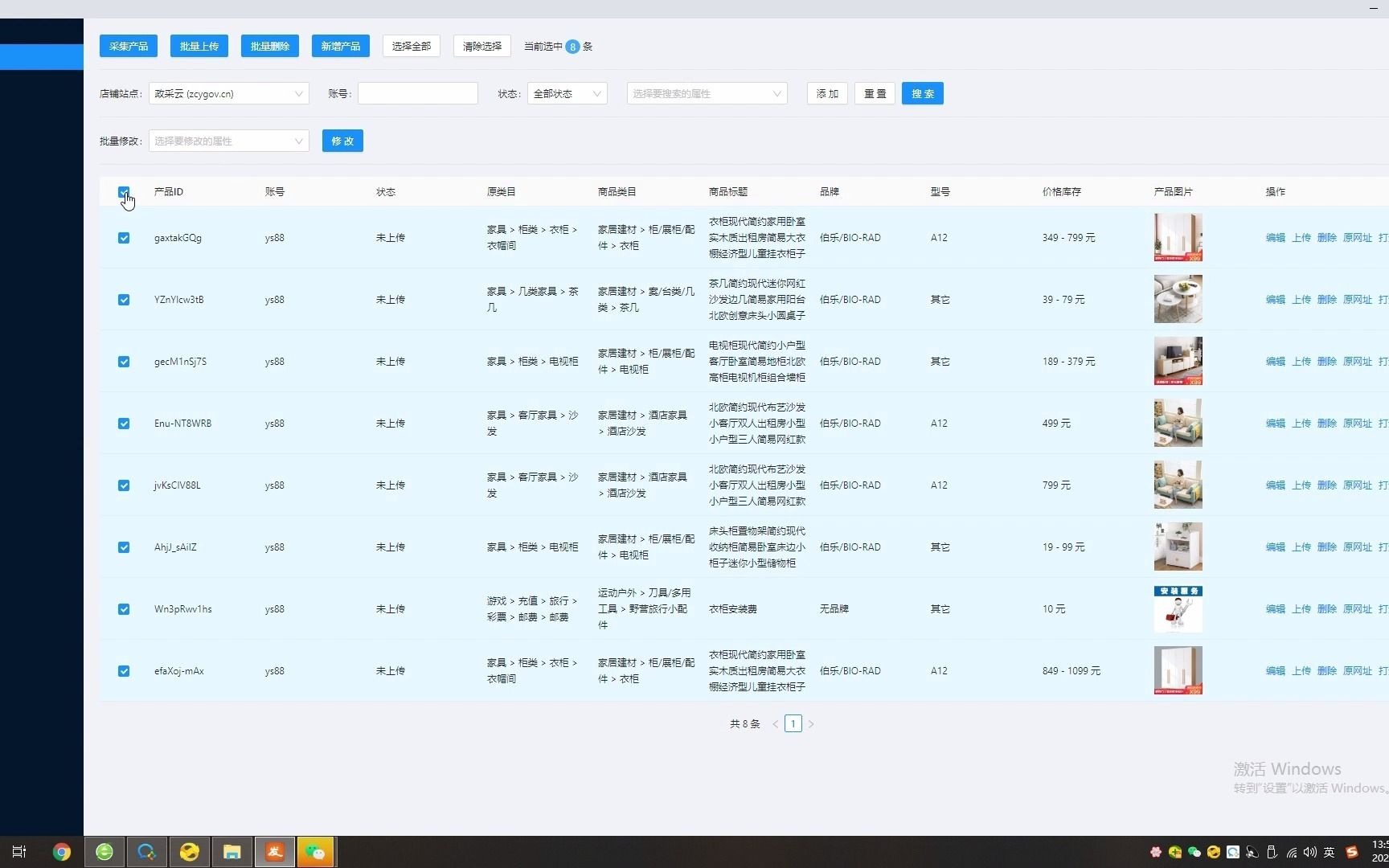Image resolution: width=1389 pixels, height=868 pixels.
Task: Open the 批量修改 attribute dropdown
Action: (228, 141)
